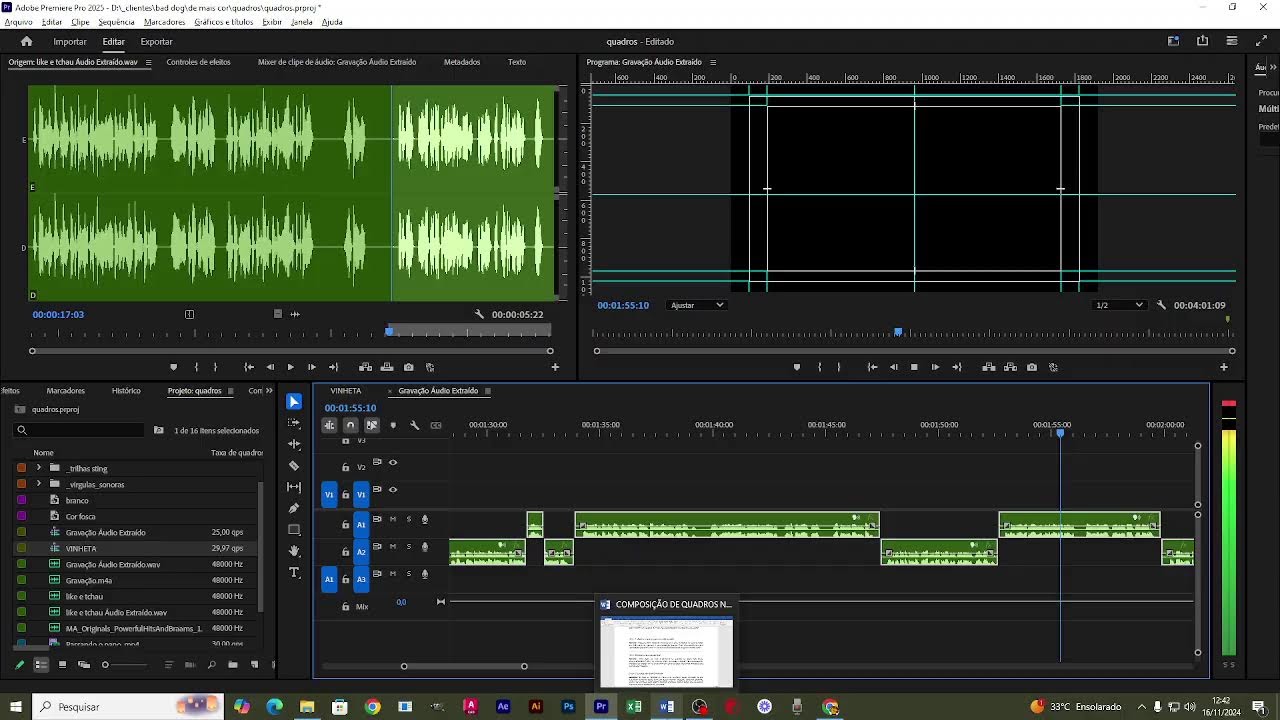Expand the _trilhas sting bin
The image size is (1280, 720).
coord(39,468)
